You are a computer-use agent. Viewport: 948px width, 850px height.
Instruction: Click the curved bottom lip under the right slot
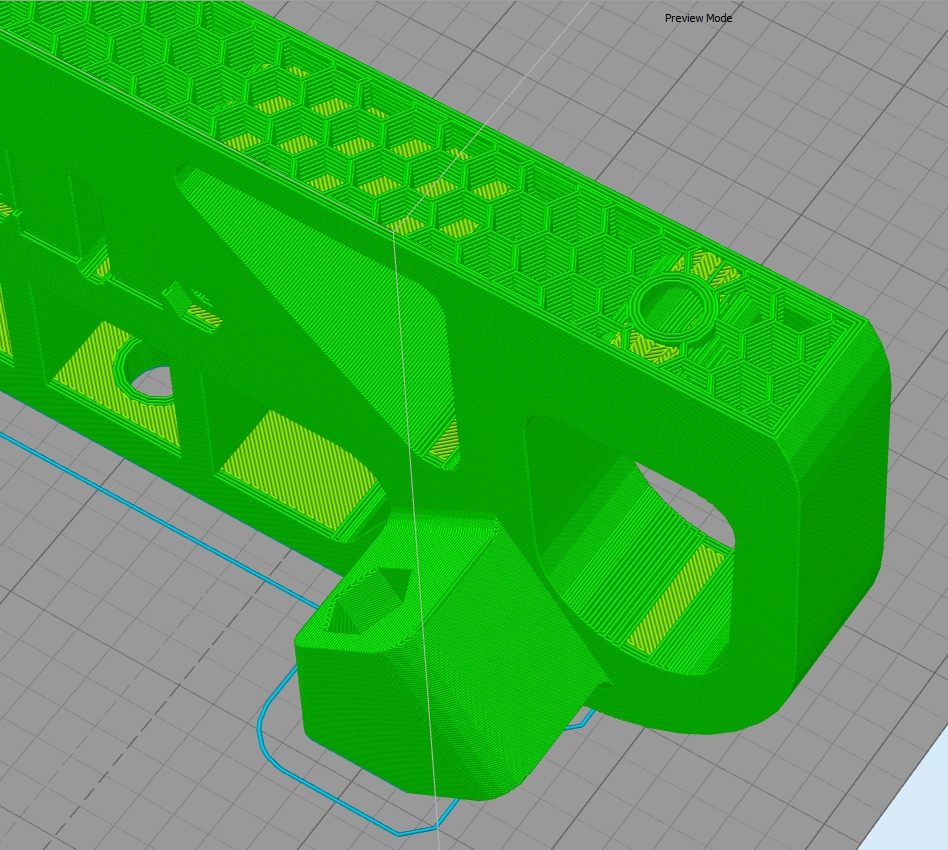[700, 700]
